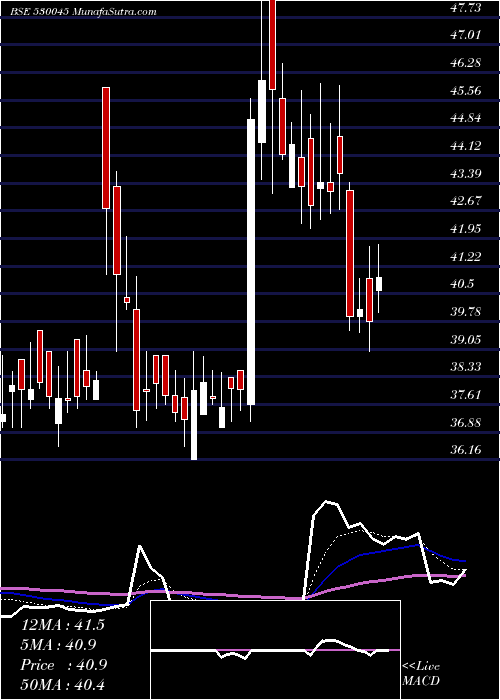Screen dimensions: 500x700
Task: Click the 5MA : 40.9 legend entry
Action: click(x=59, y=644)
